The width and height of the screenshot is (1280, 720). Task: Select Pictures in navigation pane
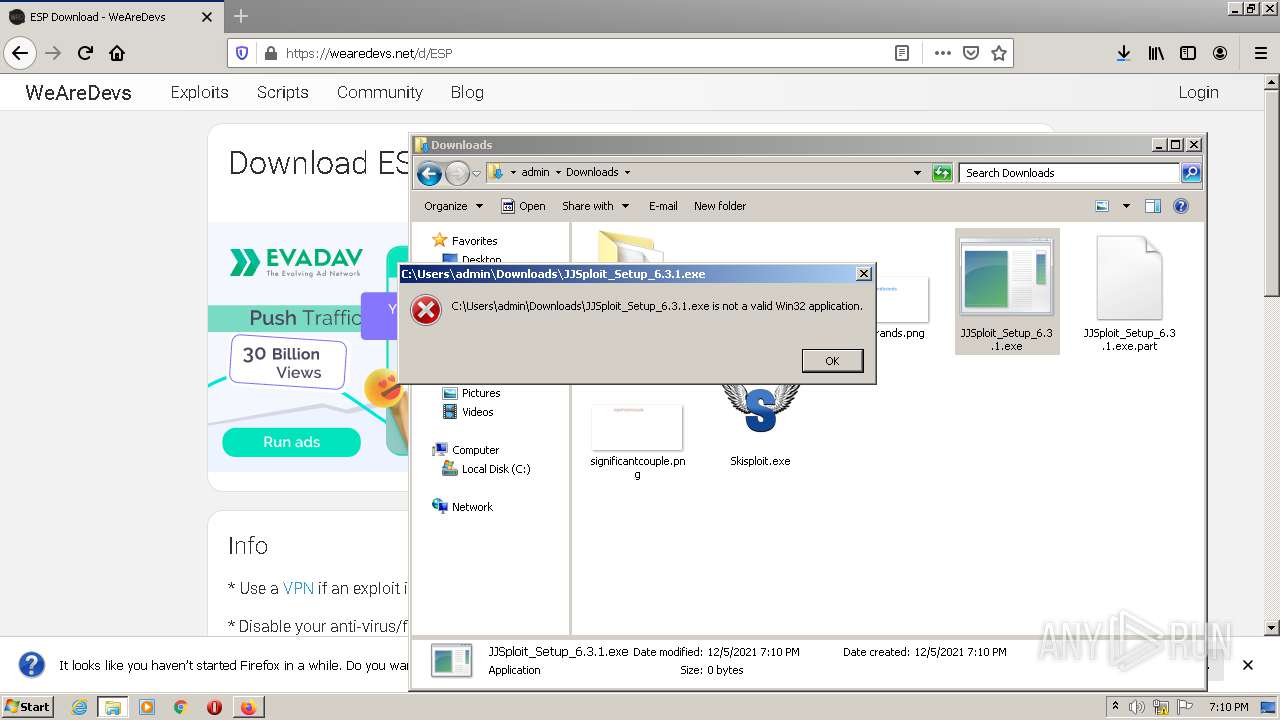point(480,393)
